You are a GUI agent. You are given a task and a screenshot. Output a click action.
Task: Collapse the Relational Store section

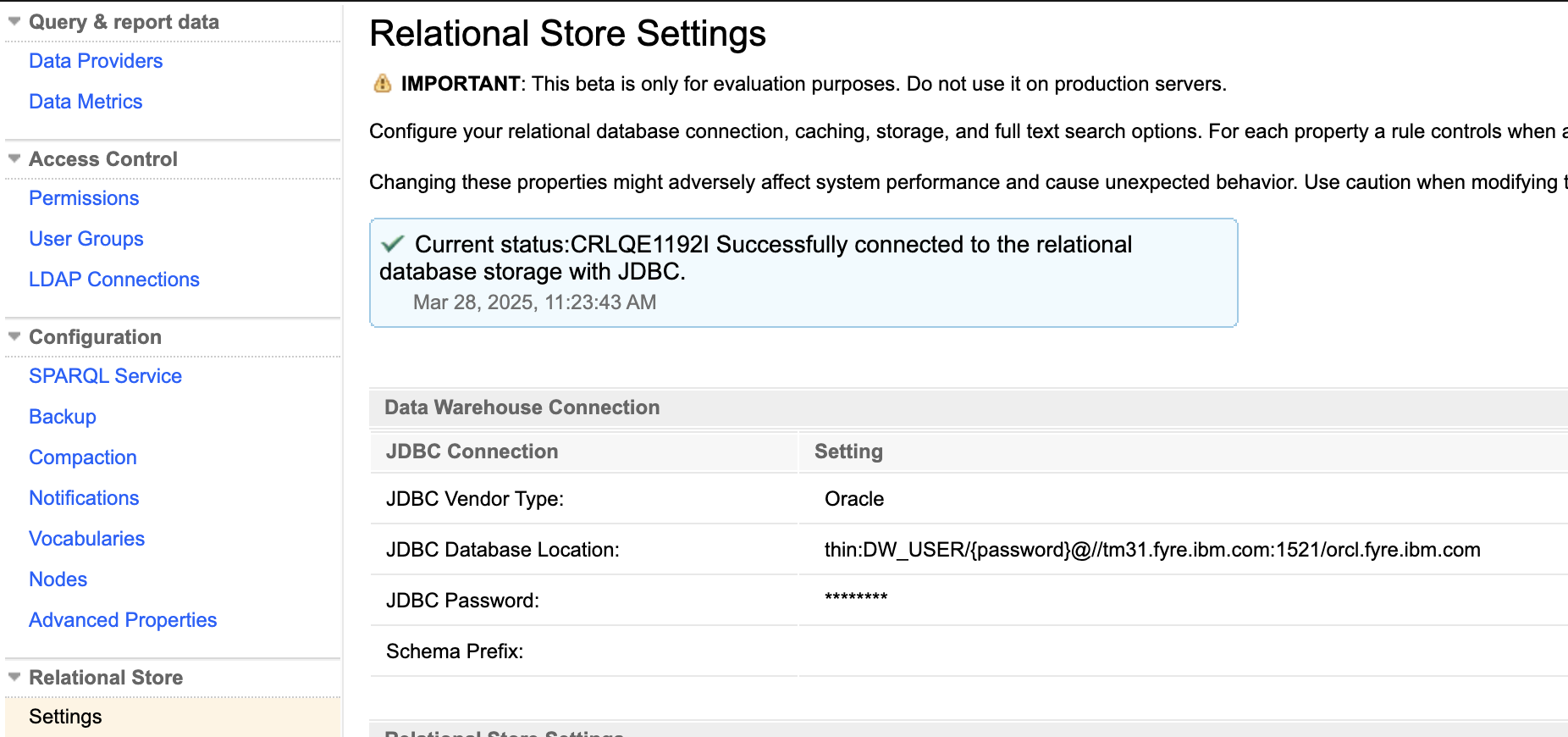14,677
